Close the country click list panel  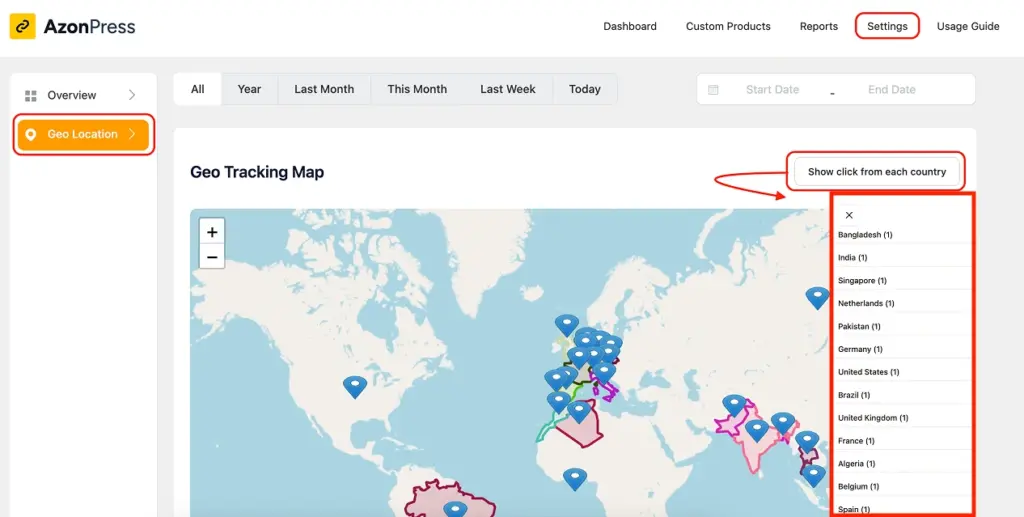pyautogui.click(x=849, y=215)
